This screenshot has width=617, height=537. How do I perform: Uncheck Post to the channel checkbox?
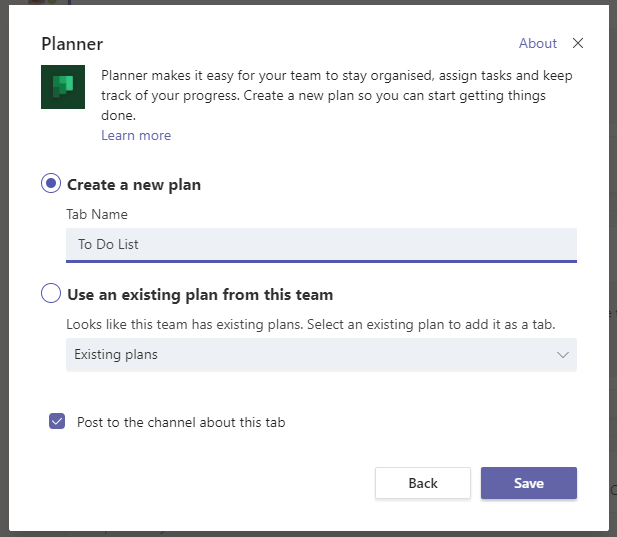[x=57, y=421]
